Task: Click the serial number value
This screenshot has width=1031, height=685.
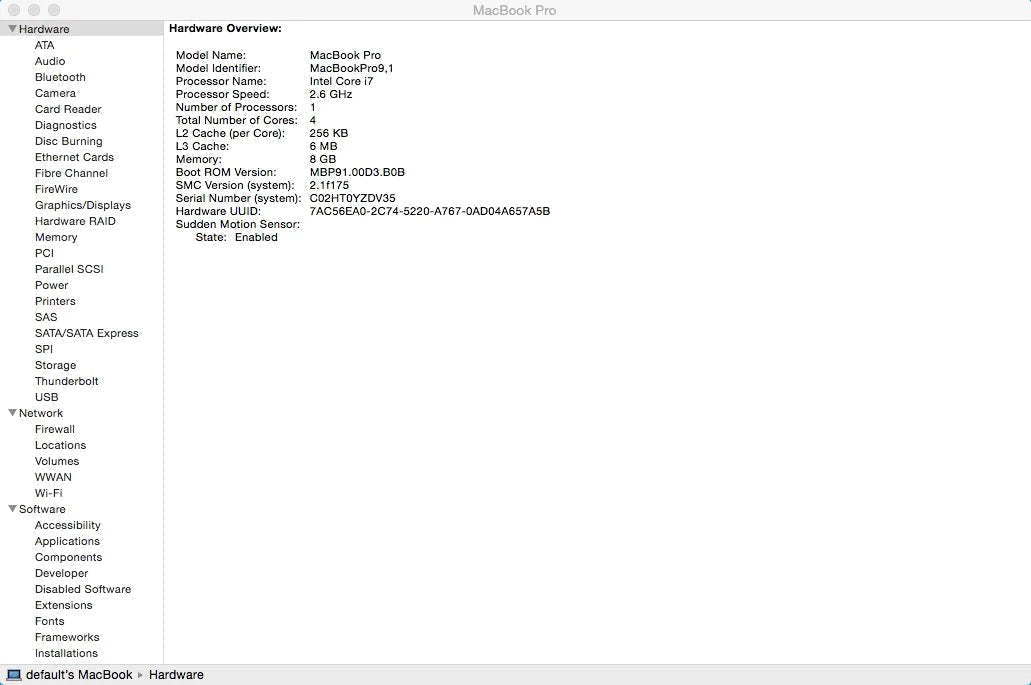Action: coord(352,198)
